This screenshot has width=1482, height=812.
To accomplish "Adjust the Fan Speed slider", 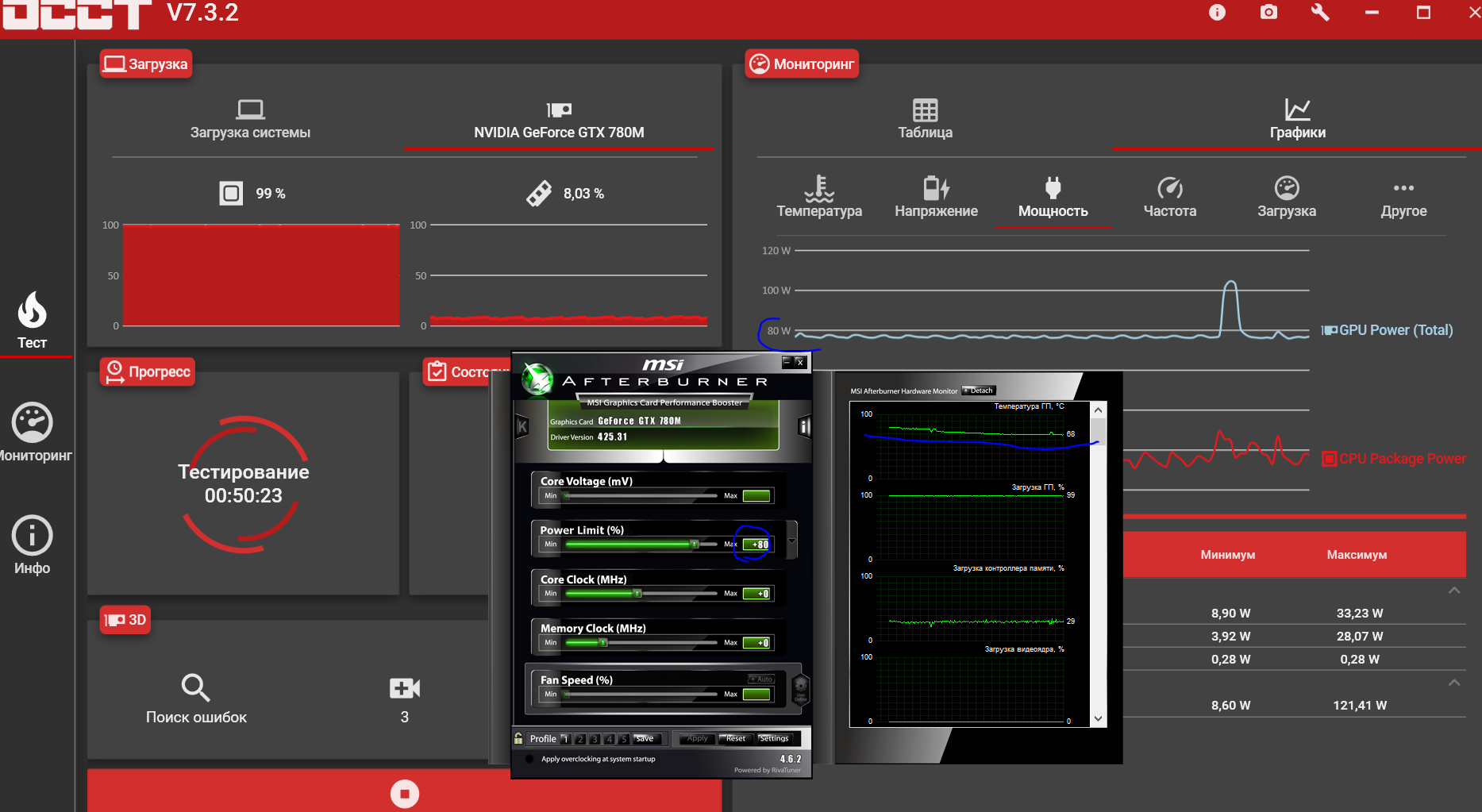I will (640, 694).
